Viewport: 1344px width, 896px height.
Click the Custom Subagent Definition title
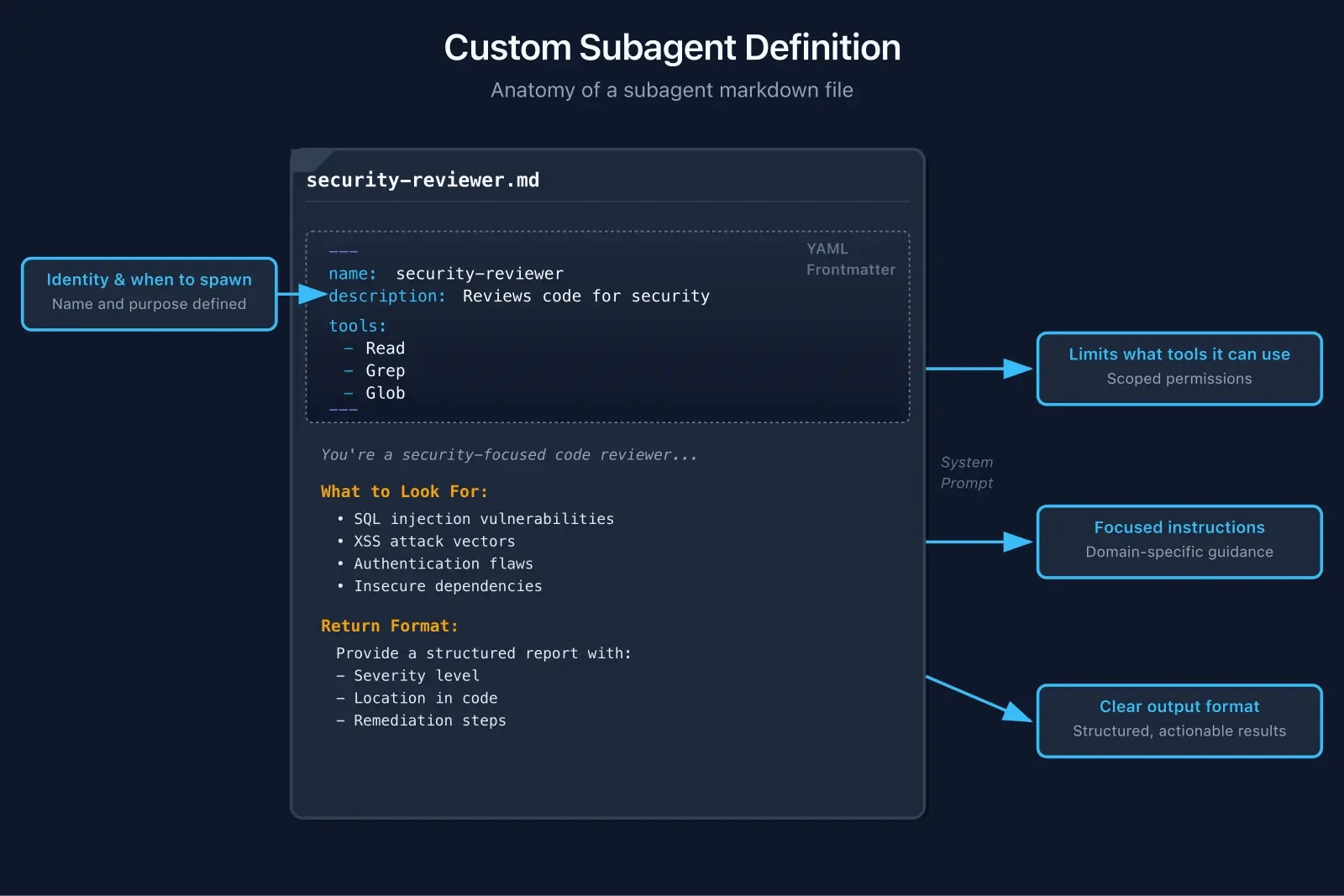point(672,48)
